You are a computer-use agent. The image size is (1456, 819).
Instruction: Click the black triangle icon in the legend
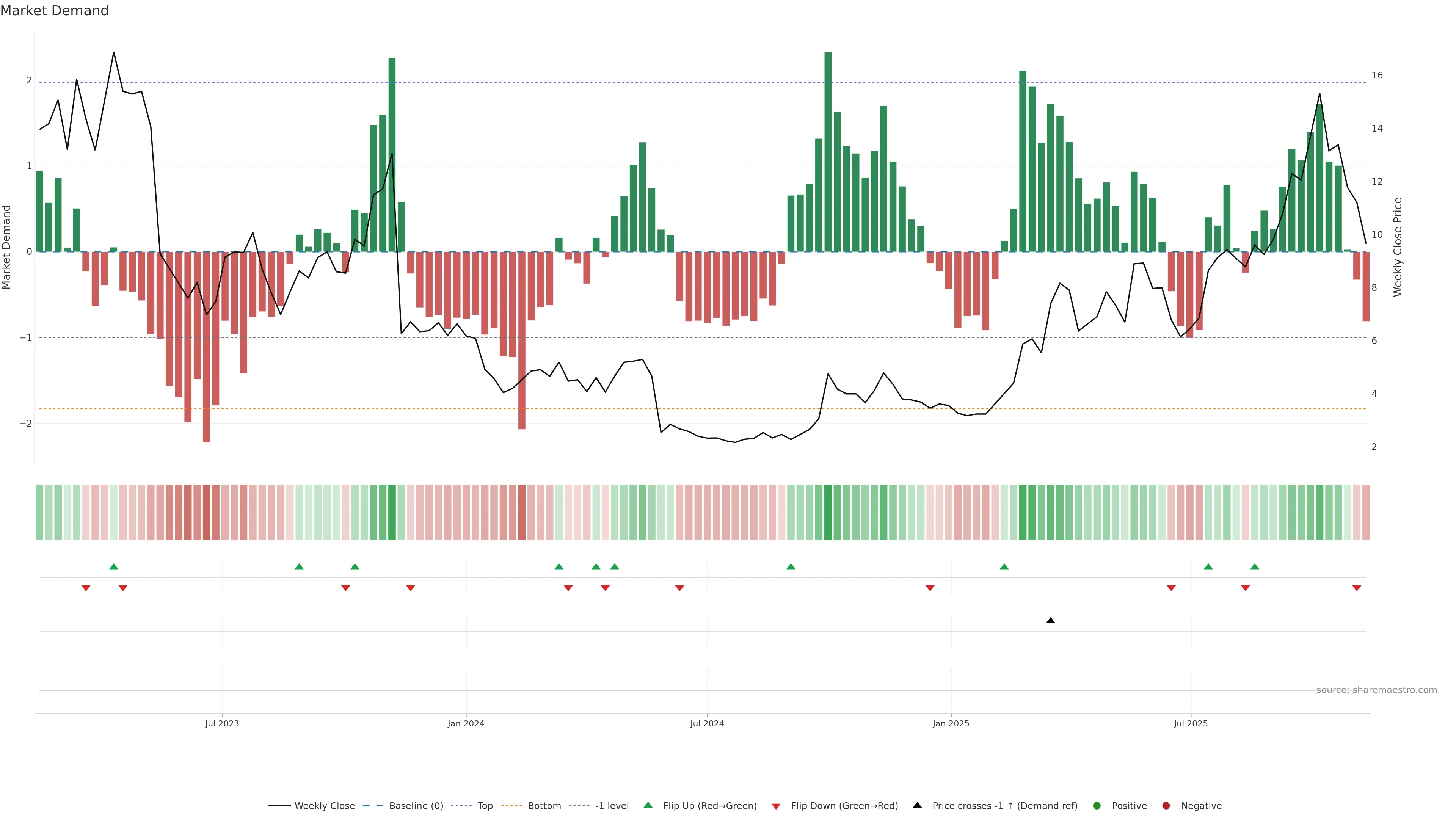click(917, 805)
